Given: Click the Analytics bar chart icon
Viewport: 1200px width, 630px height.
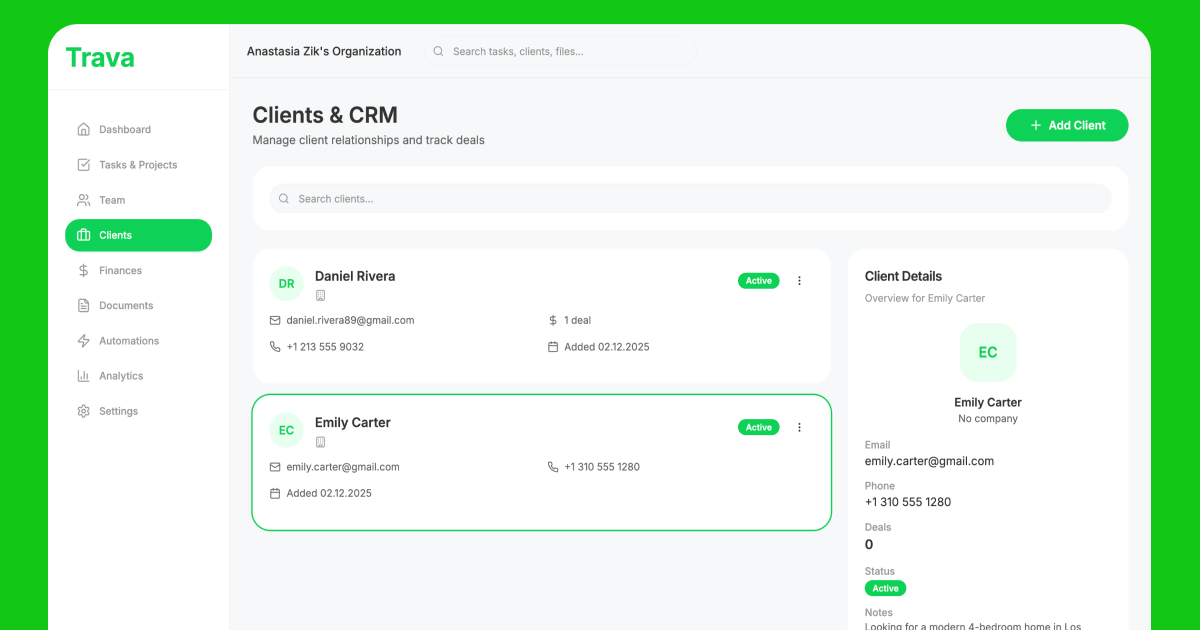Looking at the screenshot, I should point(84,376).
